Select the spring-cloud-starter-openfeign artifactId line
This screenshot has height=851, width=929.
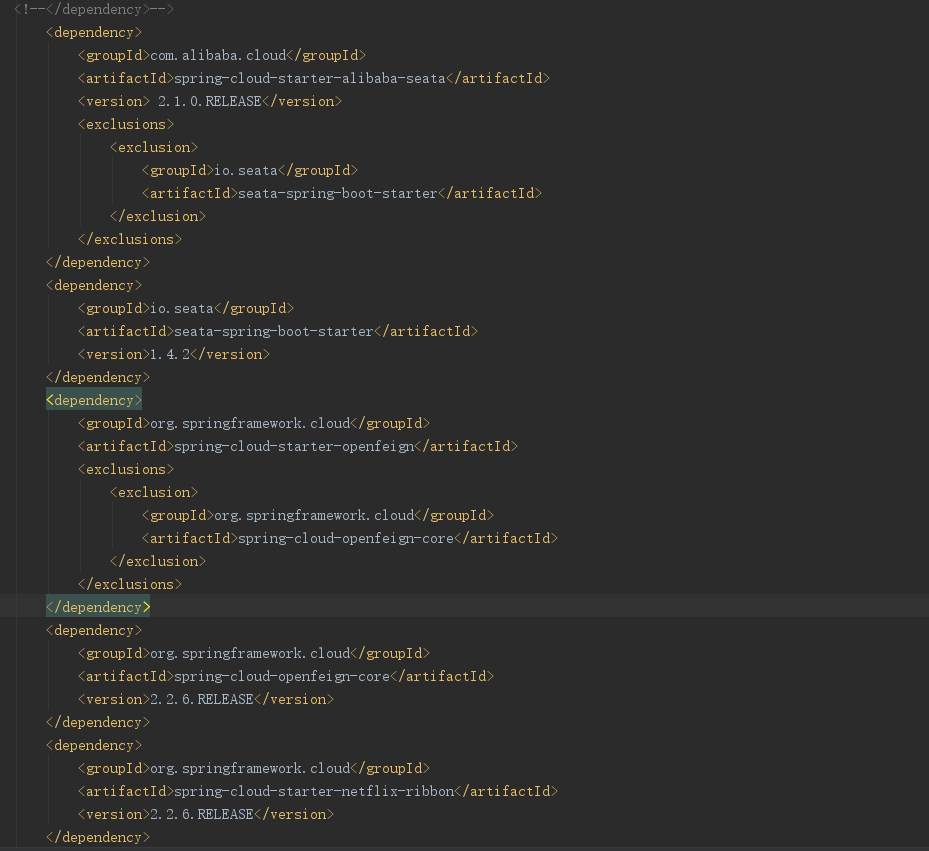(297, 446)
